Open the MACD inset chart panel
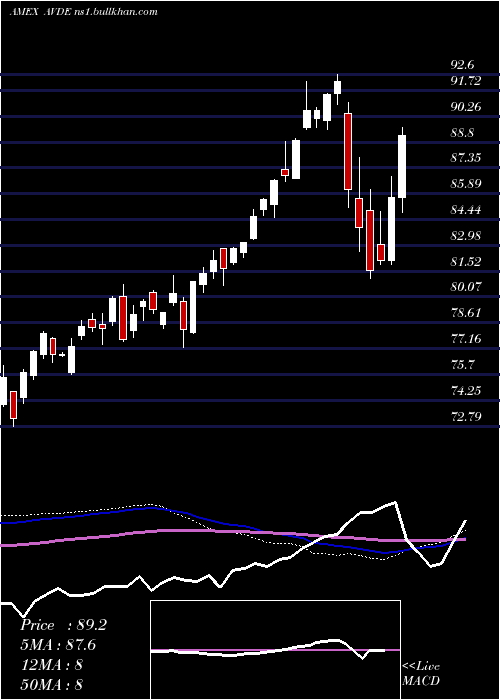This screenshot has width=500, height=700. (275, 650)
